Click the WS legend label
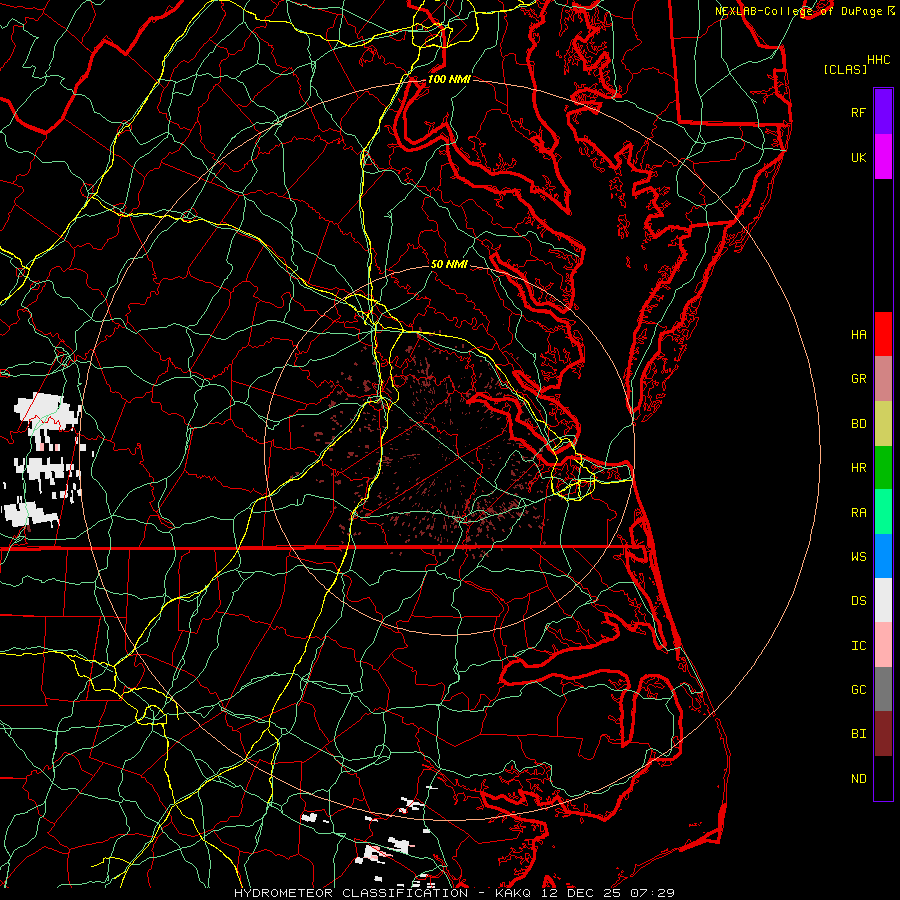Screen dimensions: 900x900 [858, 557]
